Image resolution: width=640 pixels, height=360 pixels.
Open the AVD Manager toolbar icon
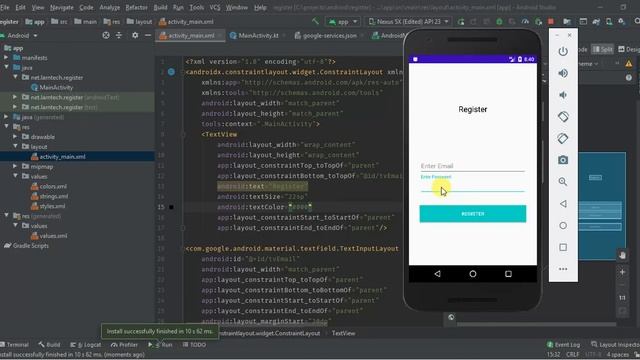(x=609, y=21)
